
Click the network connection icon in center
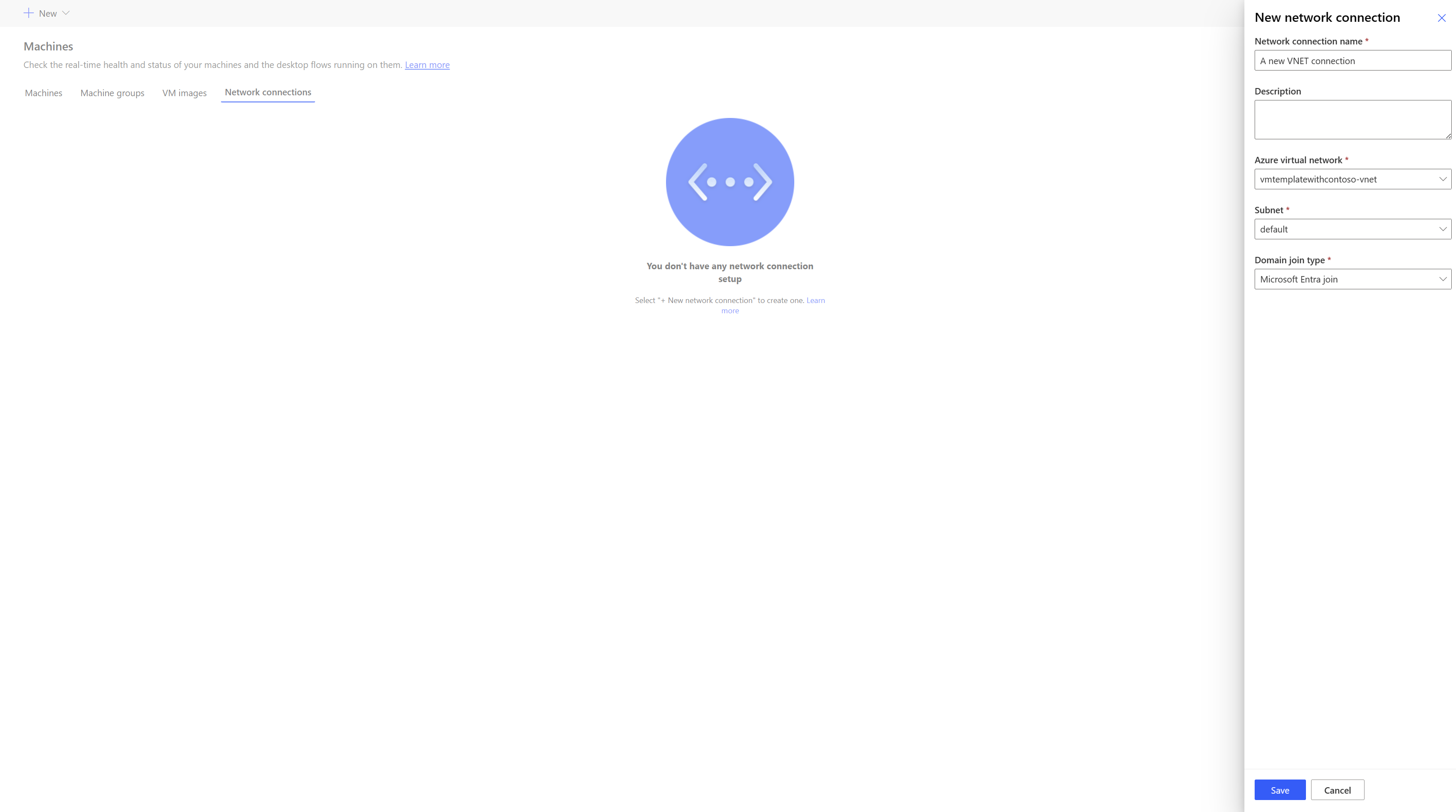pyautogui.click(x=730, y=182)
